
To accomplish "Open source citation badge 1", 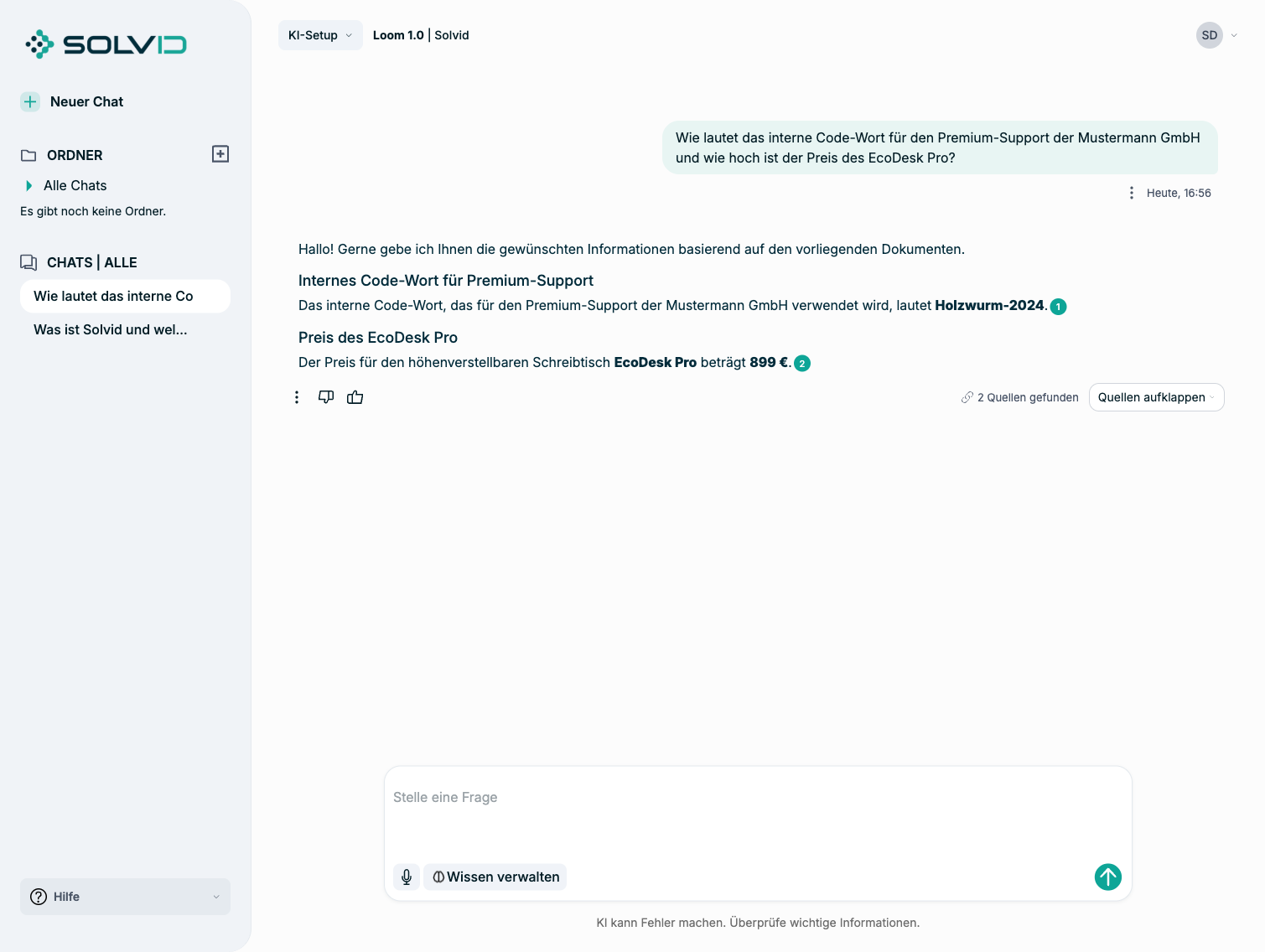I will click(x=1059, y=307).
